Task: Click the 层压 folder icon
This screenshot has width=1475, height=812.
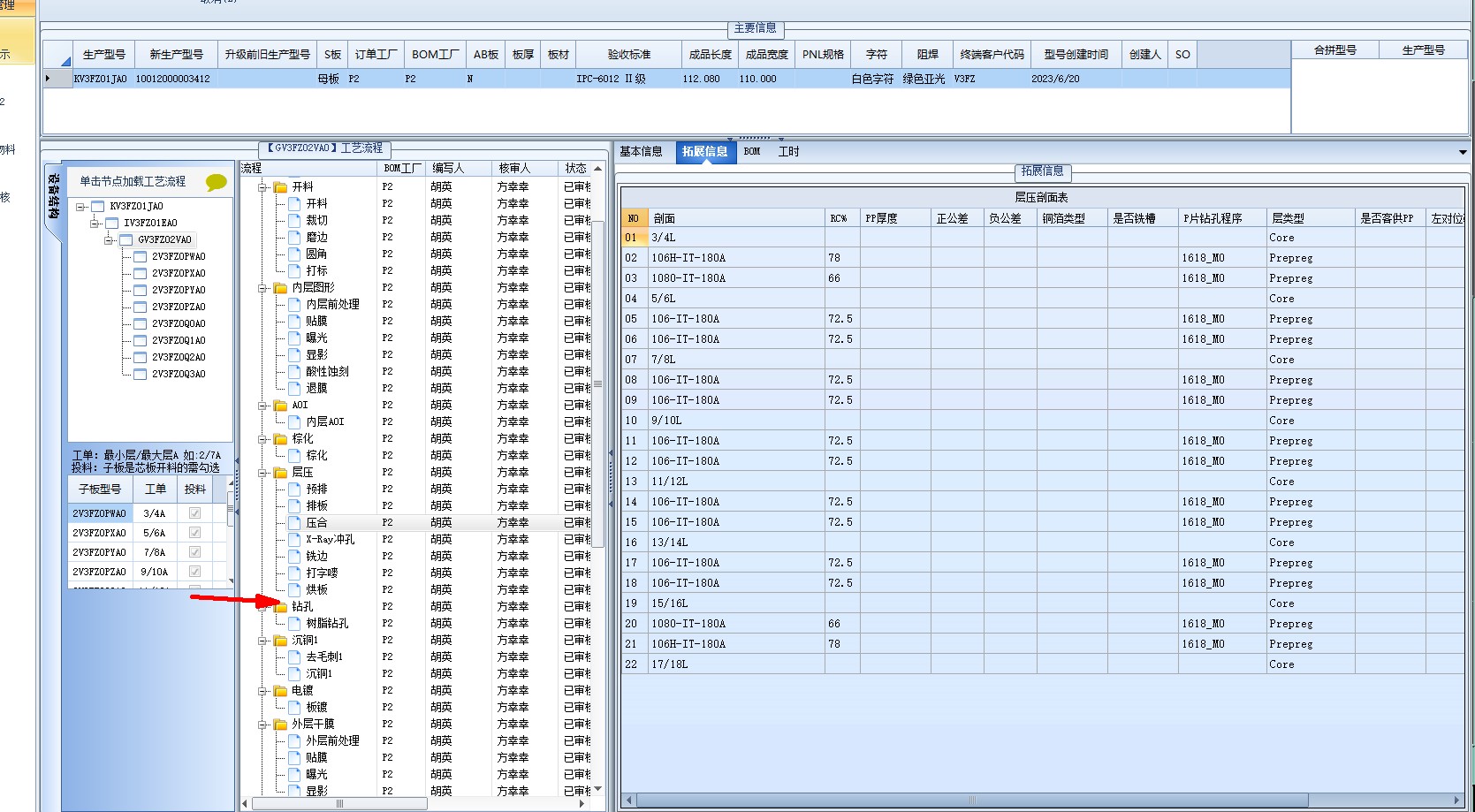Action: [x=280, y=473]
